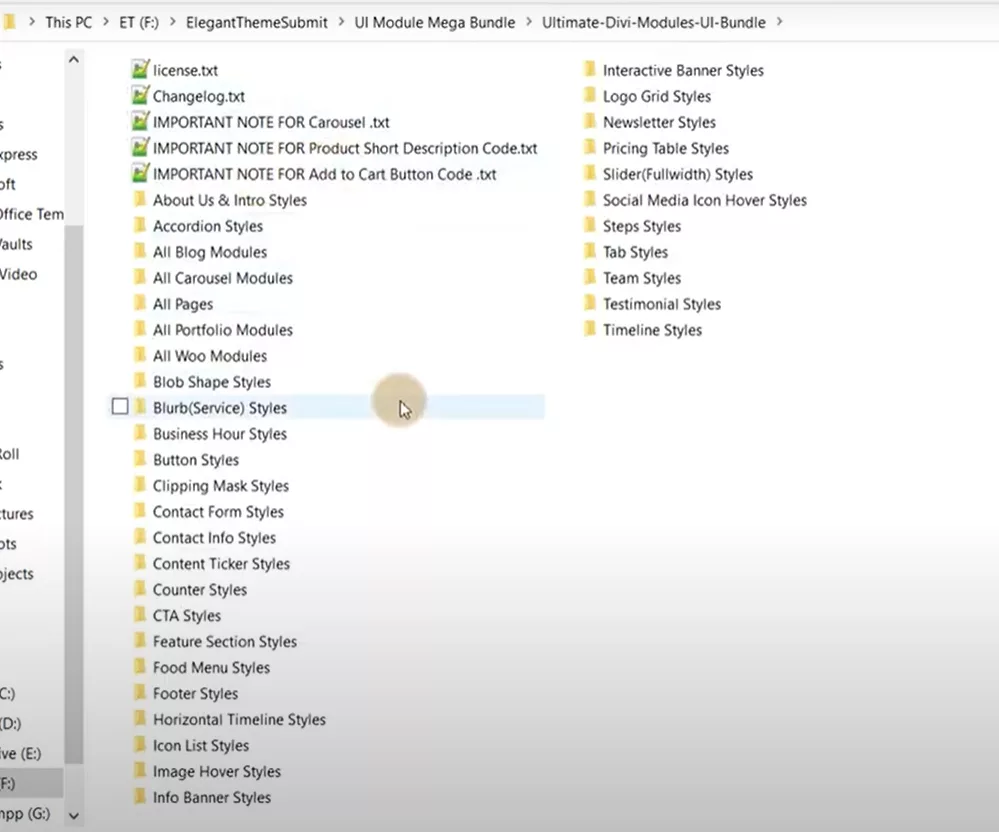Select the Contact Info Styles folder name
This screenshot has width=999, height=832.
(214, 538)
